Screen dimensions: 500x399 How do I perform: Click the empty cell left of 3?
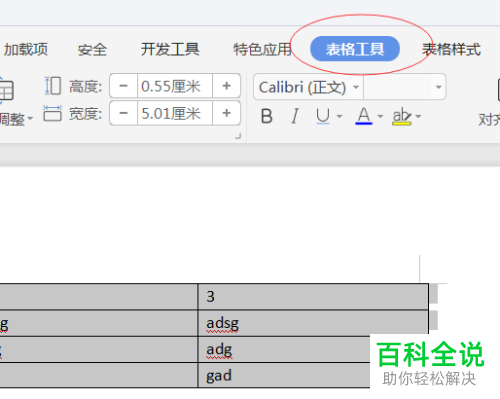(99, 297)
